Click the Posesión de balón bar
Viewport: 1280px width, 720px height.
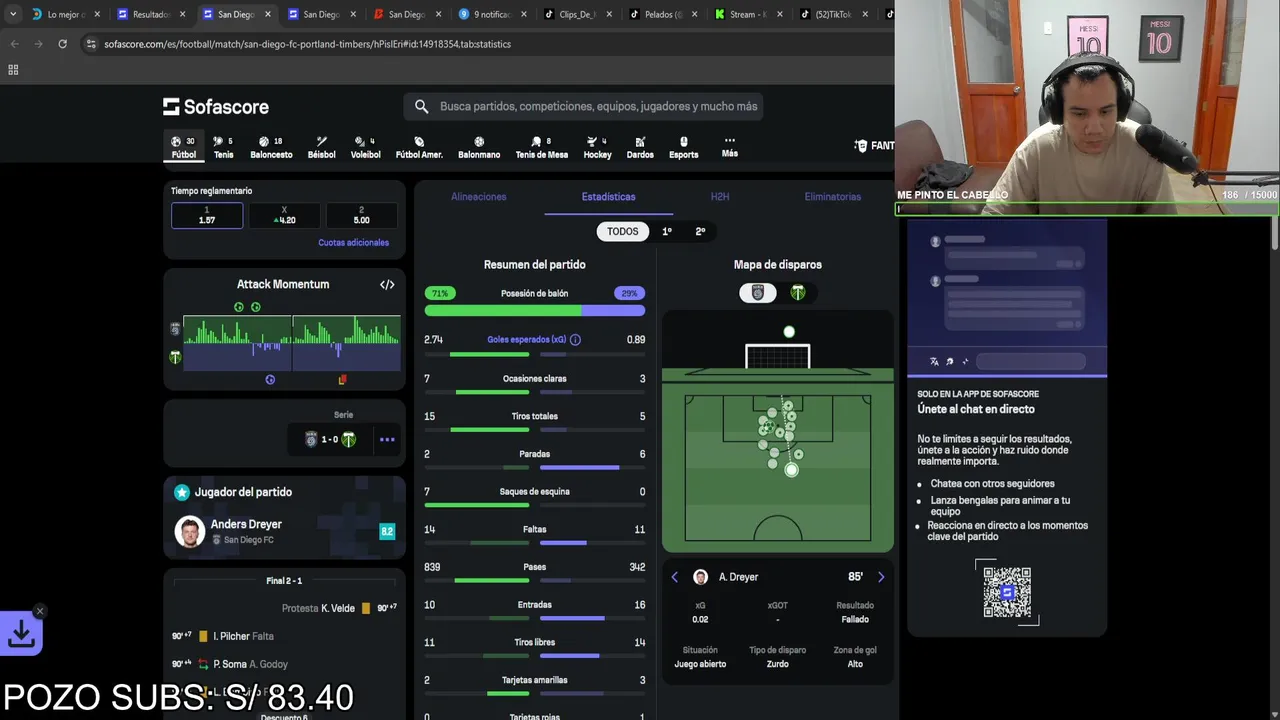click(534, 310)
